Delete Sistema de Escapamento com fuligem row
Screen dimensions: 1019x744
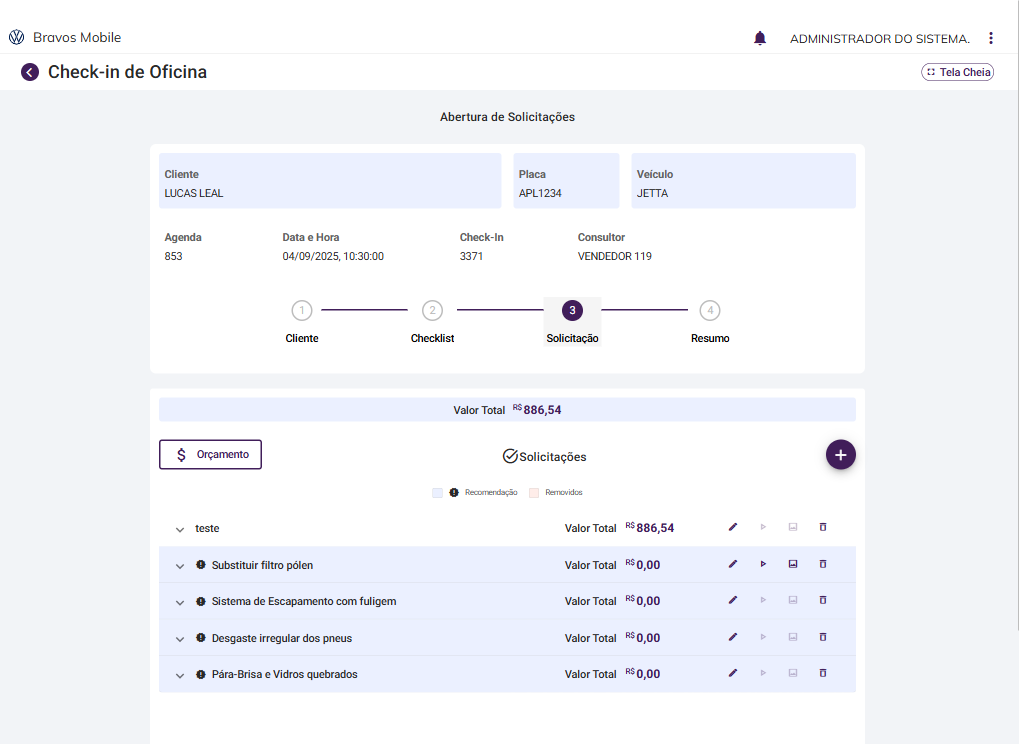(823, 600)
